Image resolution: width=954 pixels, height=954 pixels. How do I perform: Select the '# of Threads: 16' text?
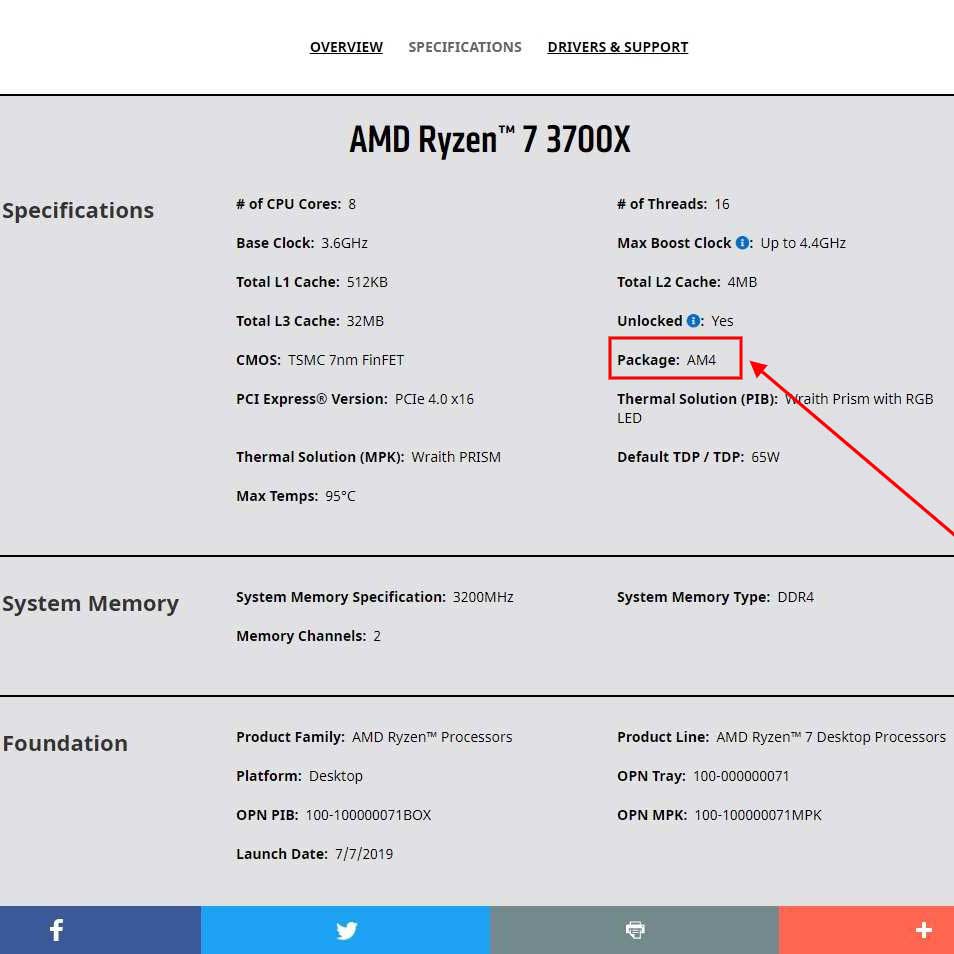[x=673, y=204]
